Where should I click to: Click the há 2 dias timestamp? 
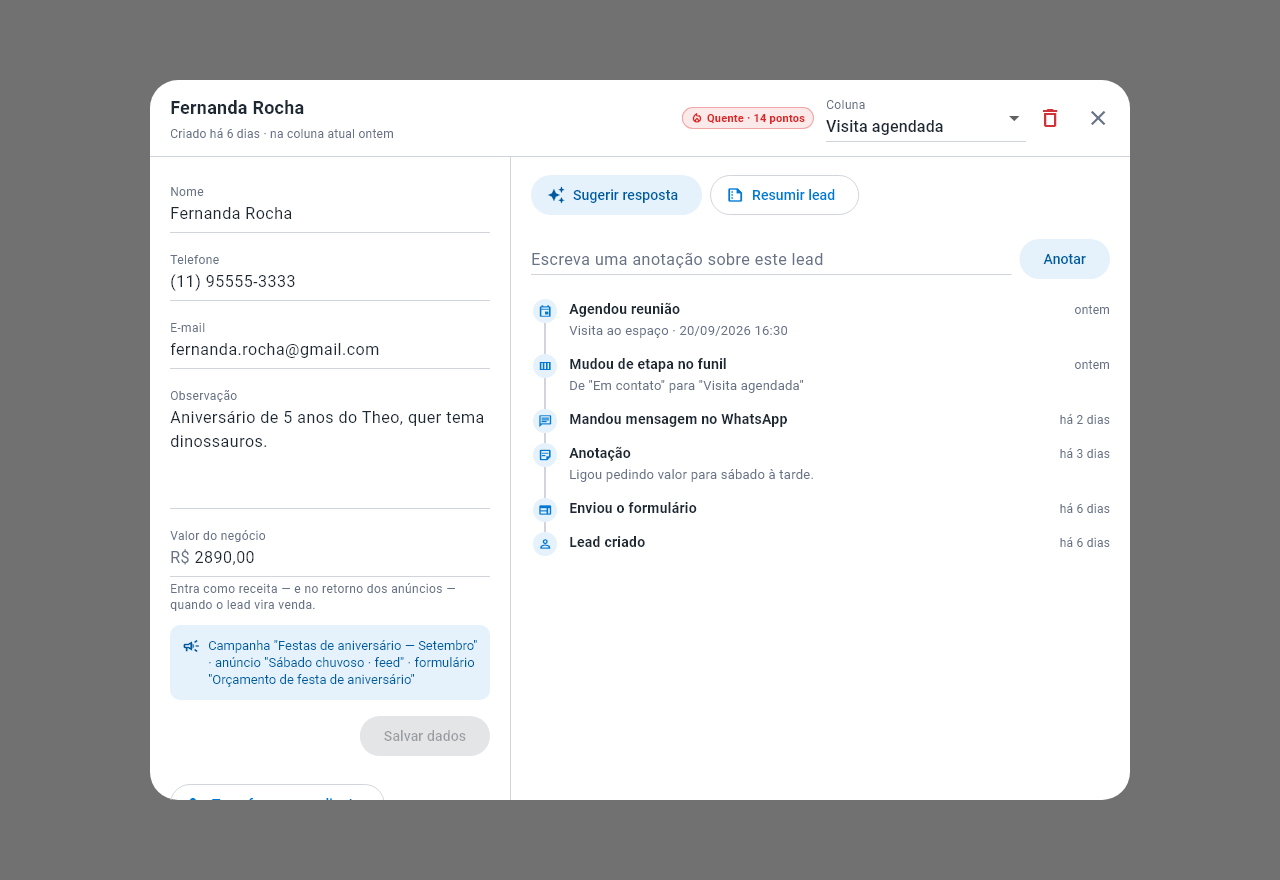pyautogui.click(x=1085, y=420)
